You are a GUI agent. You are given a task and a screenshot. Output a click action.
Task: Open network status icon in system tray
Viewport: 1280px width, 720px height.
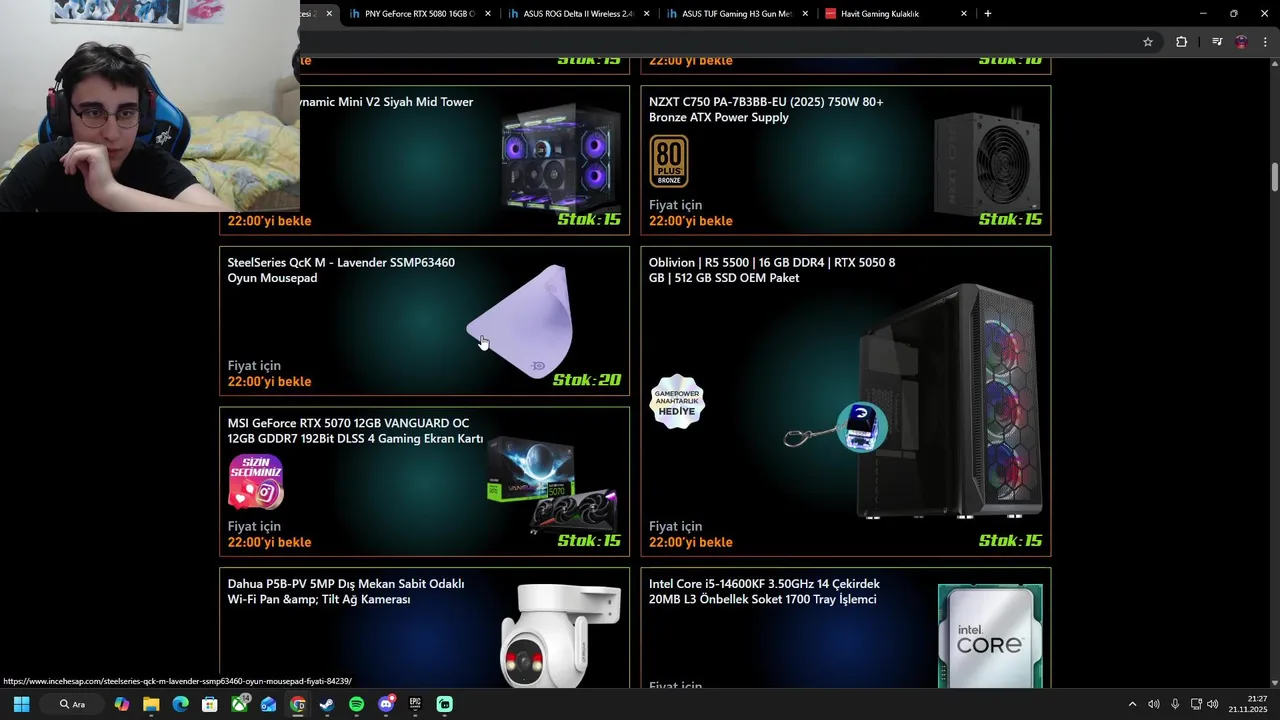point(1196,704)
